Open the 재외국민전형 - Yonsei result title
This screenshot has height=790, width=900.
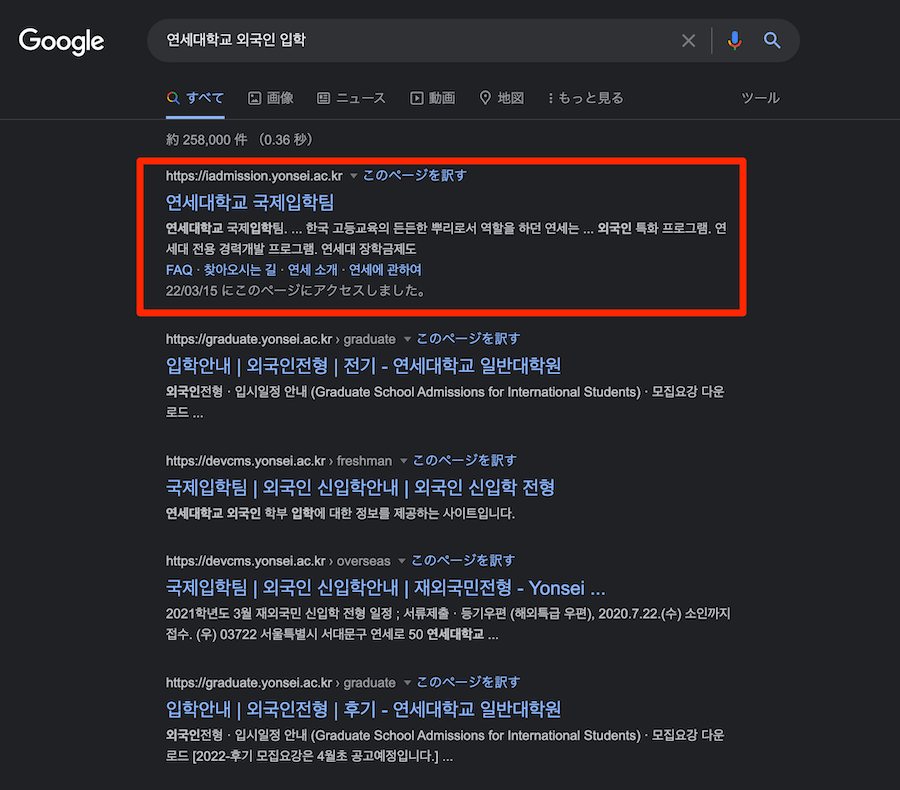[386, 588]
